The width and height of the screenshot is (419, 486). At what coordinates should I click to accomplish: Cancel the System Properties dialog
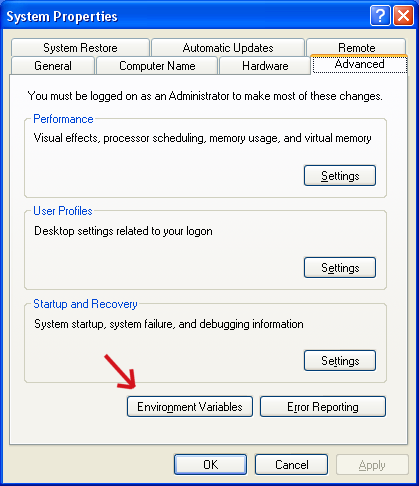291,464
